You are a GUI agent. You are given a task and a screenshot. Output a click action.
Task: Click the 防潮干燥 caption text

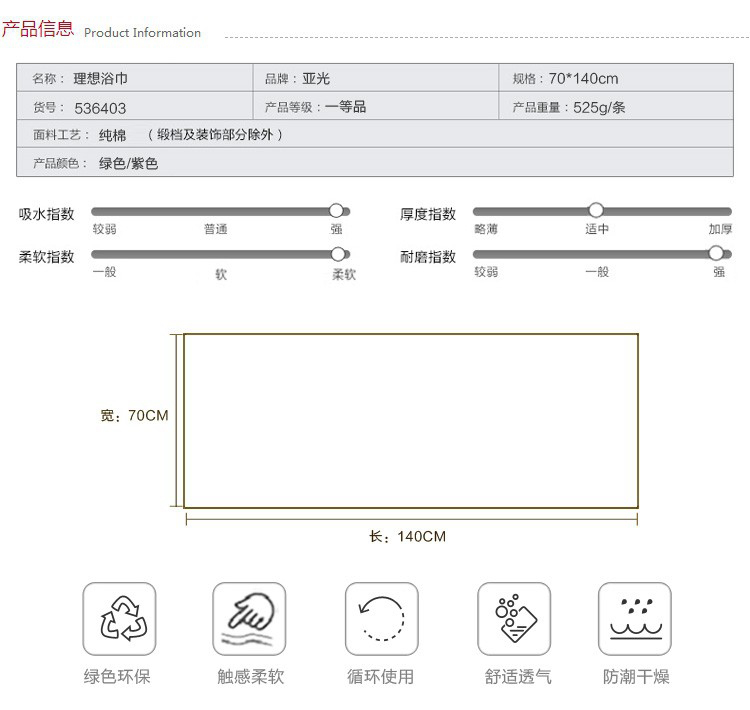[635, 677]
